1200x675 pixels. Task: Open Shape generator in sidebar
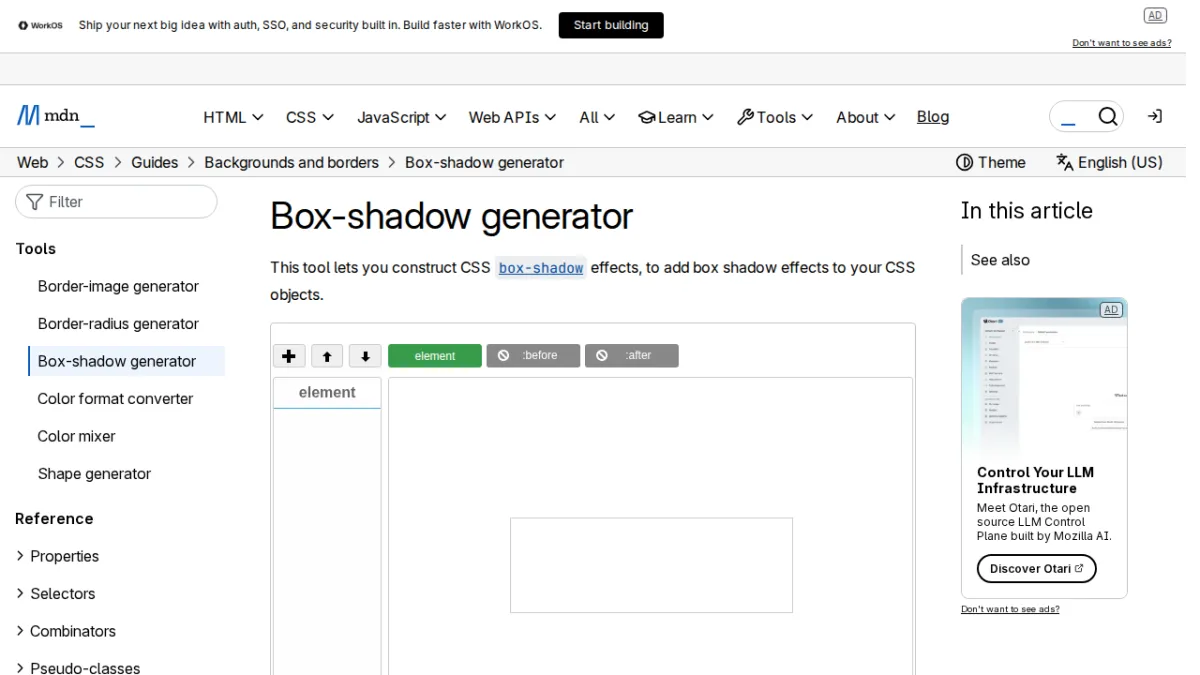coord(94,474)
